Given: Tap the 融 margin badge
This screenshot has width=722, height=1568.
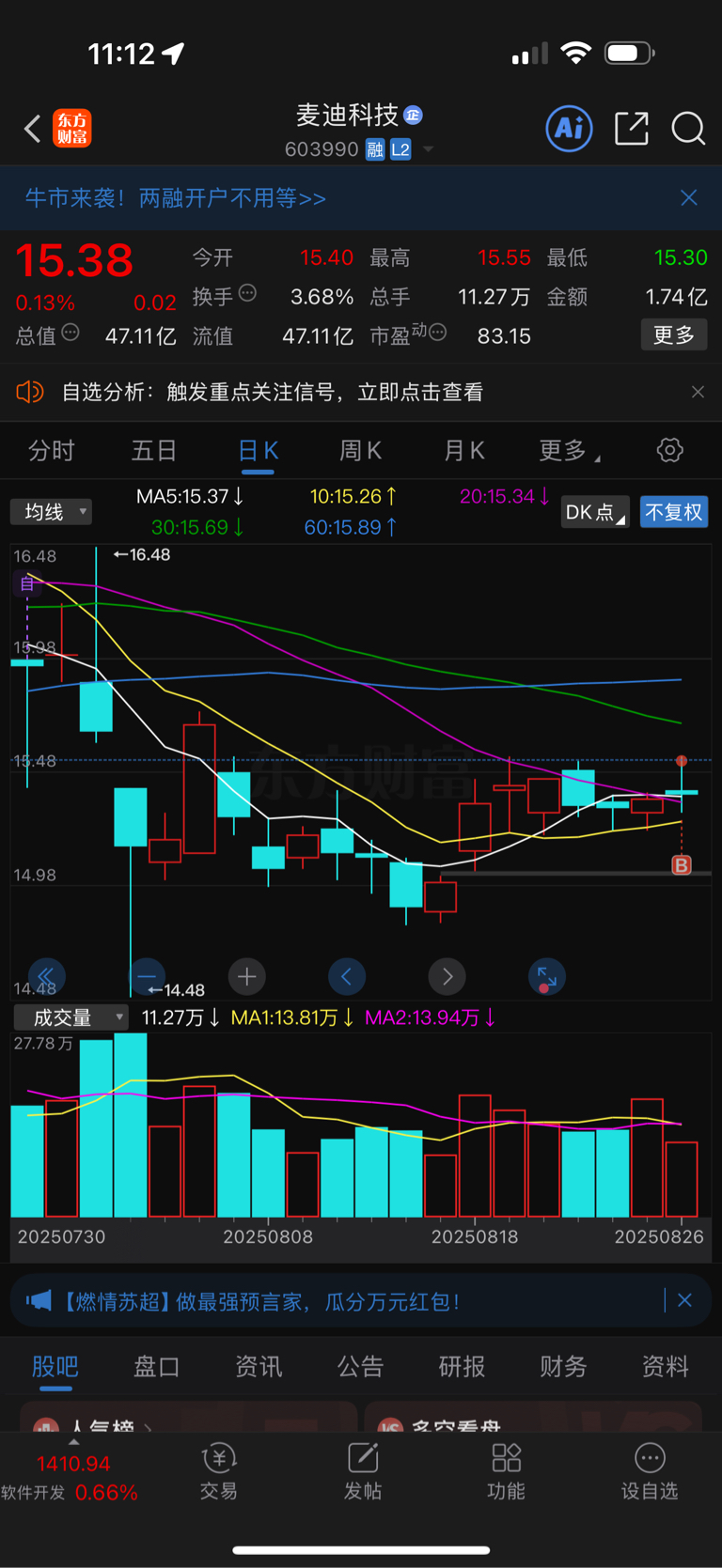Looking at the screenshot, I should pos(375,149).
